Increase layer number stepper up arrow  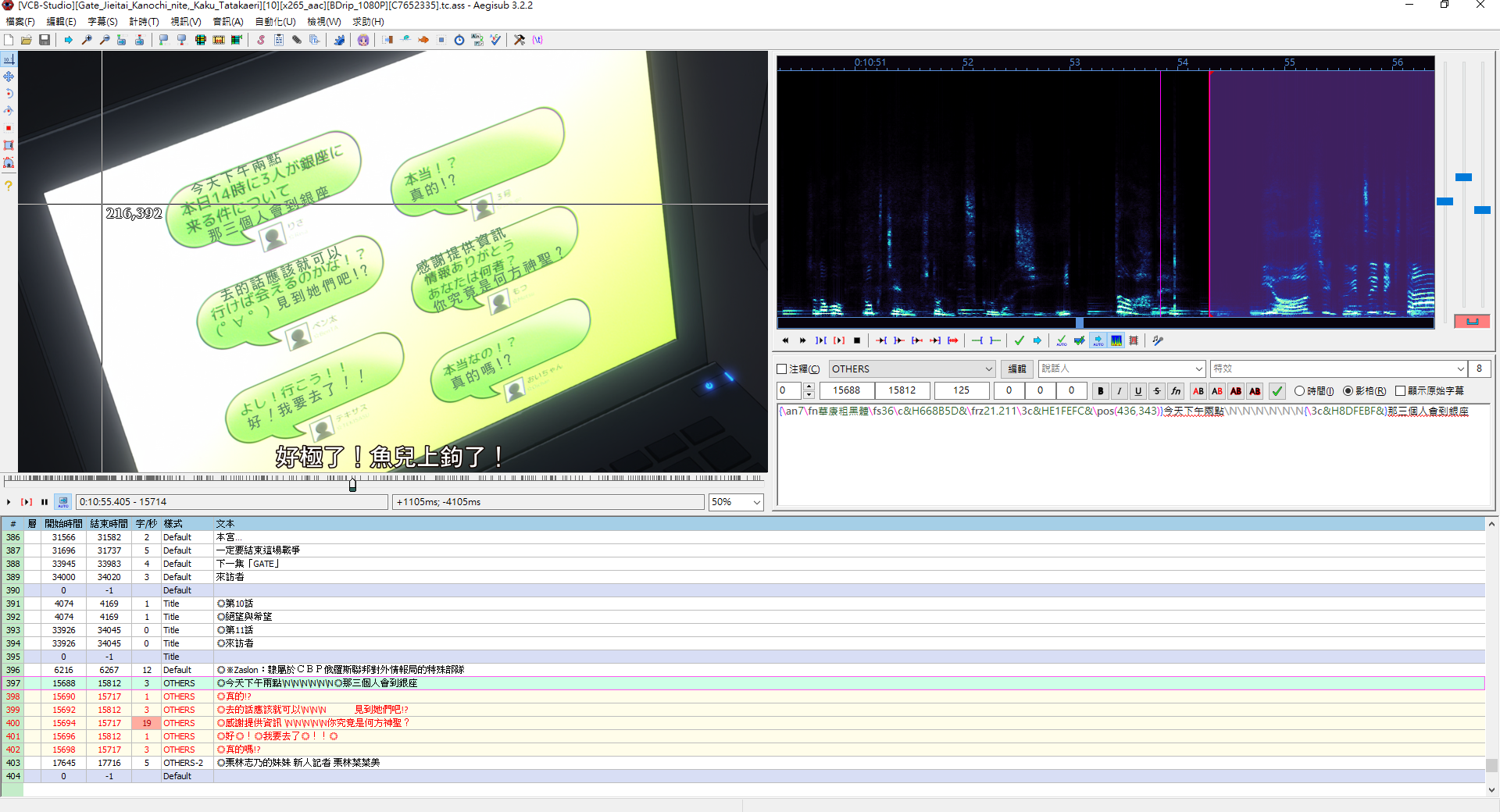point(809,386)
